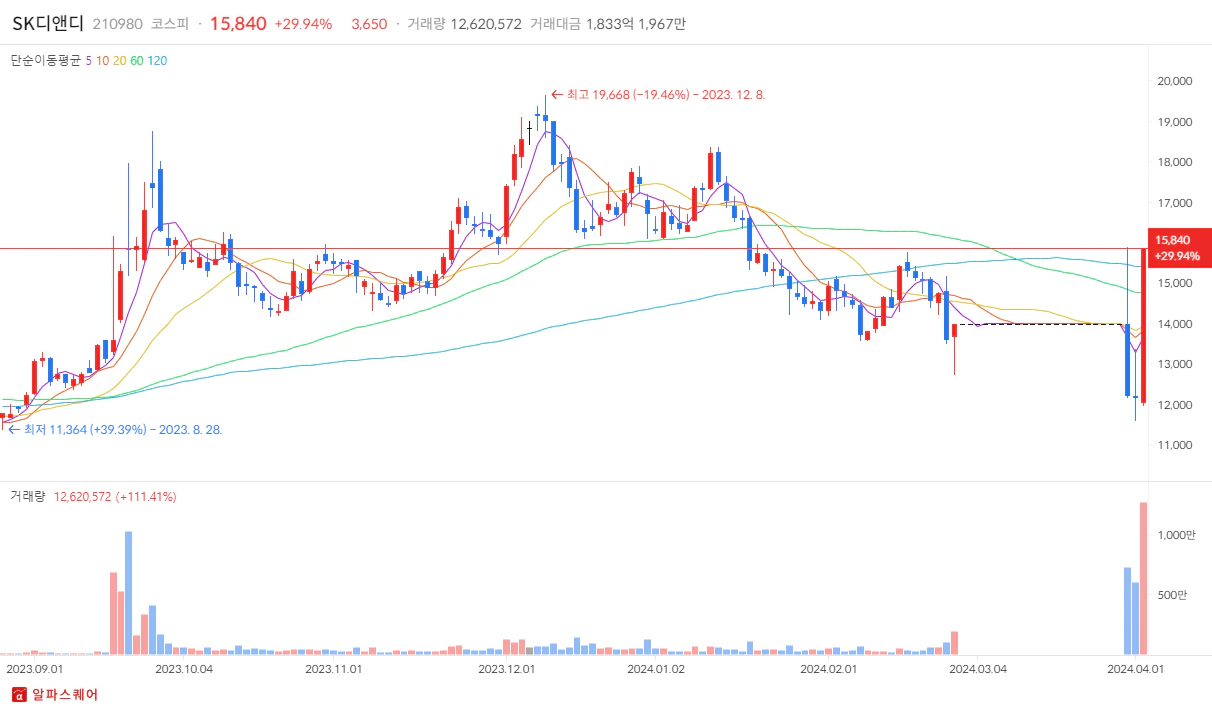Click the 500만 volume axis label

(x=1171, y=596)
